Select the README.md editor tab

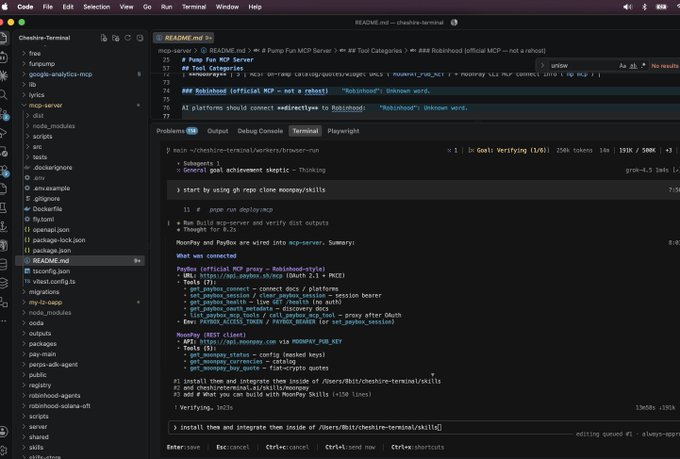pyautogui.click(x=183, y=38)
